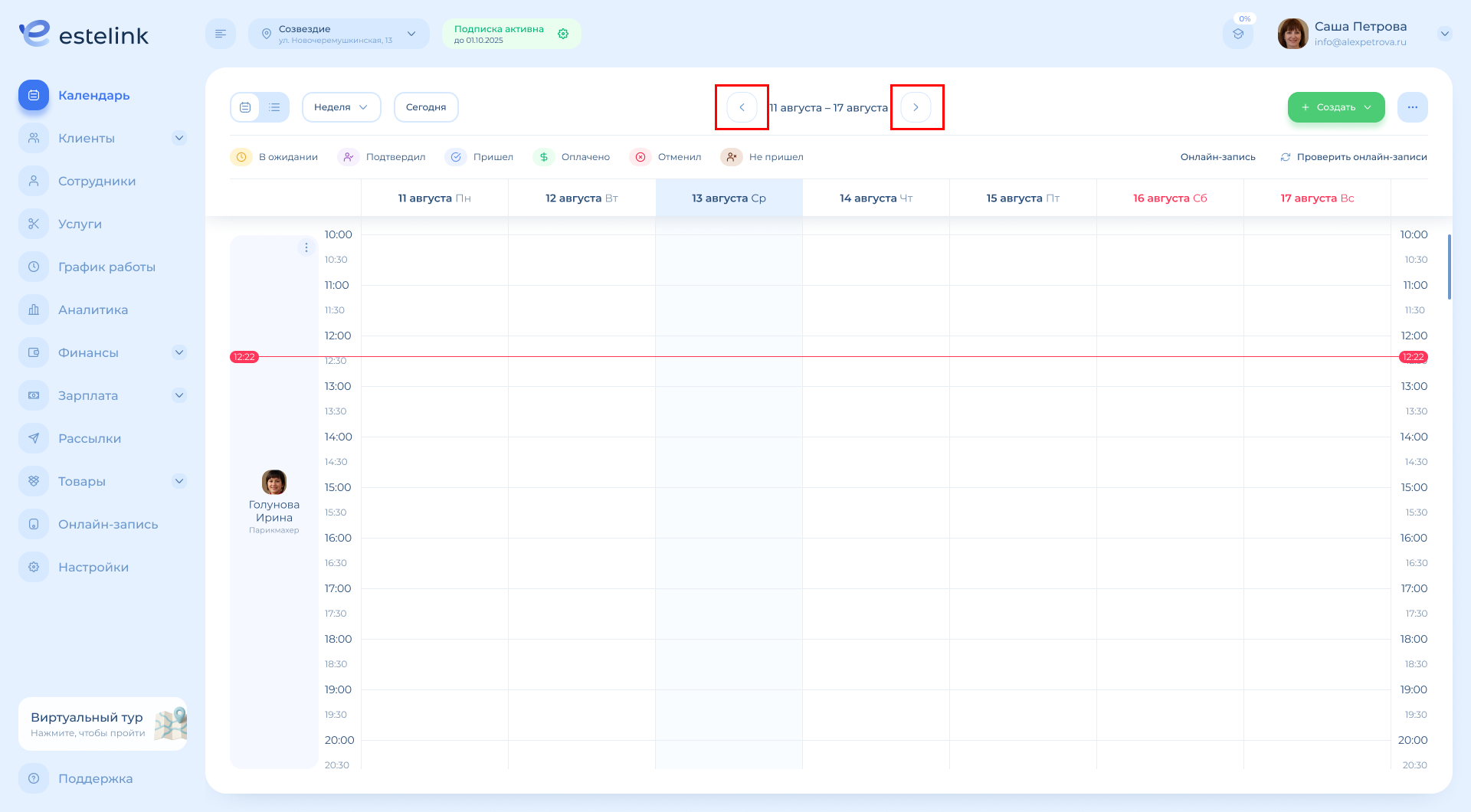
Task: Collapse the sidebar menu icon
Action: click(x=221, y=34)
